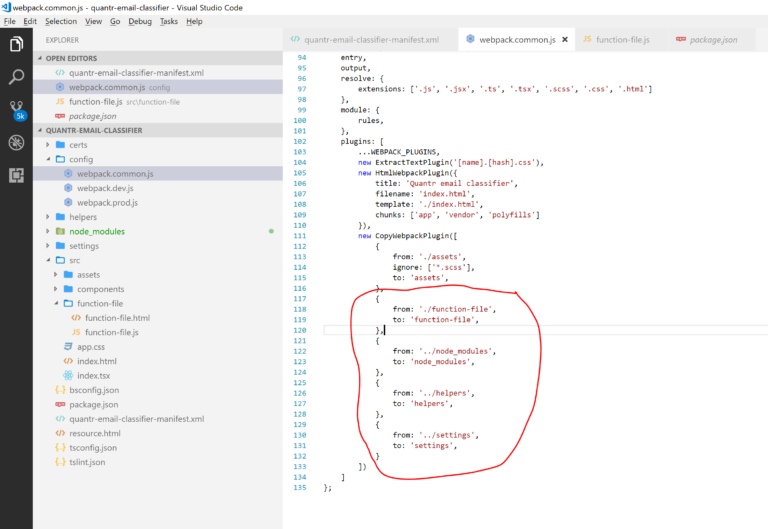This screenshot has width=768, height=529.
Task: Open the Search view in activity bar
Action: [x=16, y=77]
